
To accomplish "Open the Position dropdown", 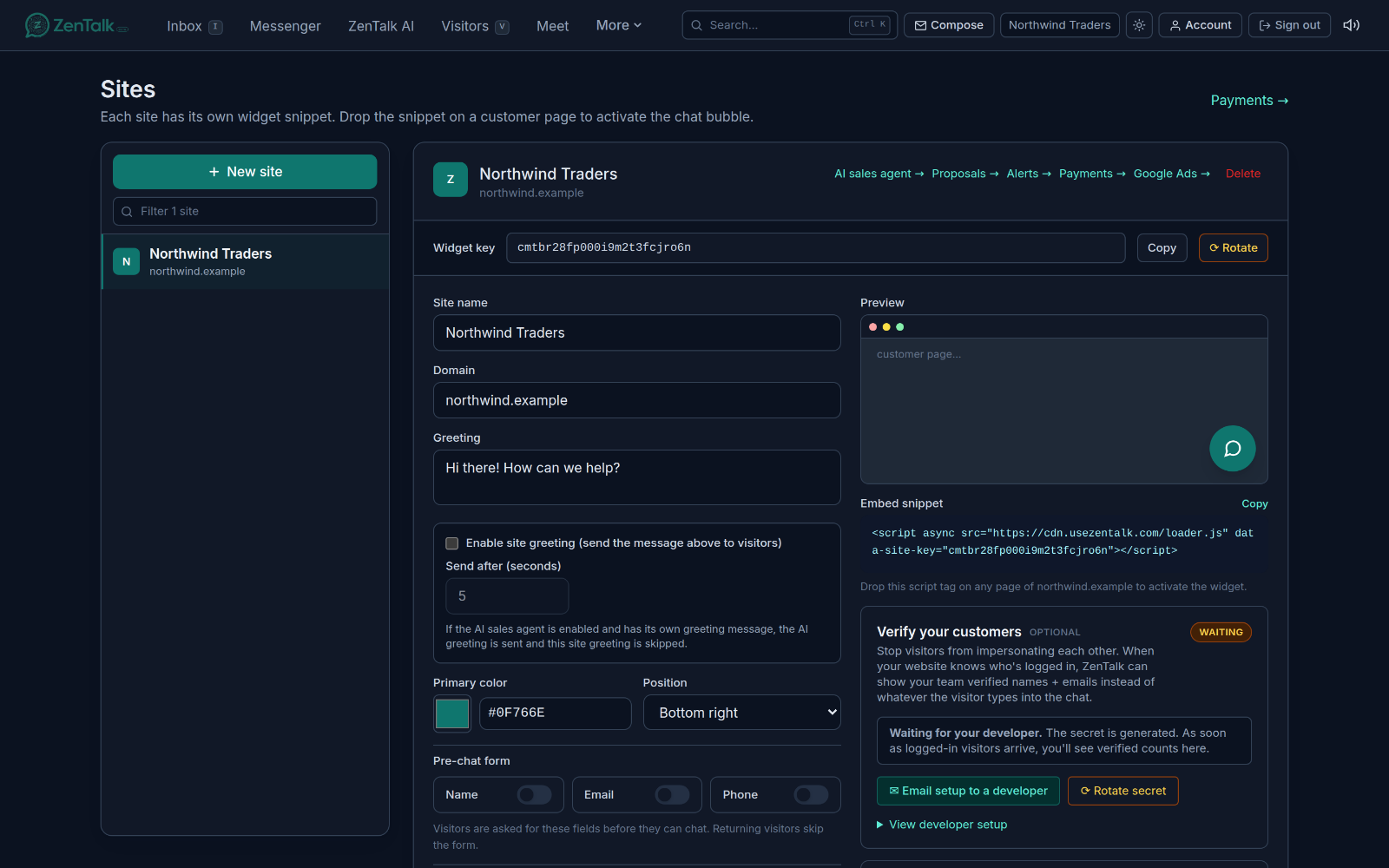I will 741,713.
